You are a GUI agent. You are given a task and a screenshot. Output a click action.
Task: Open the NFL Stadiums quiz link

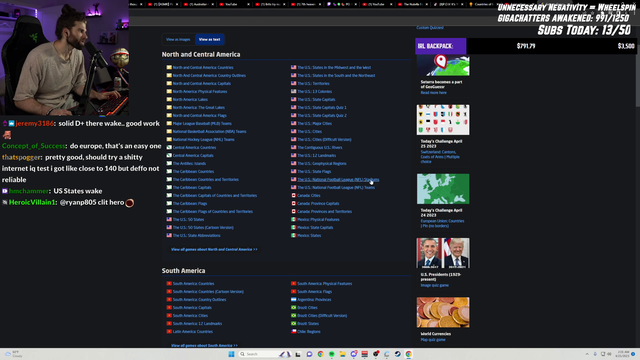[338, 180]
